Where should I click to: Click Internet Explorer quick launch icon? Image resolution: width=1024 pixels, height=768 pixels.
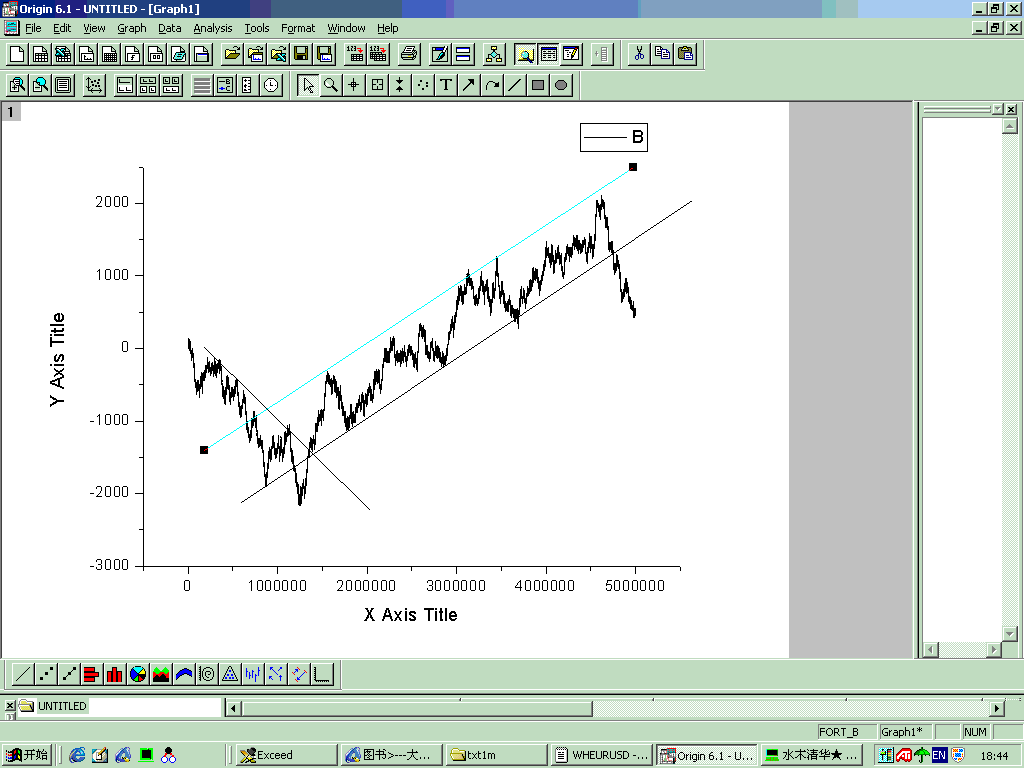click(77, 755)
